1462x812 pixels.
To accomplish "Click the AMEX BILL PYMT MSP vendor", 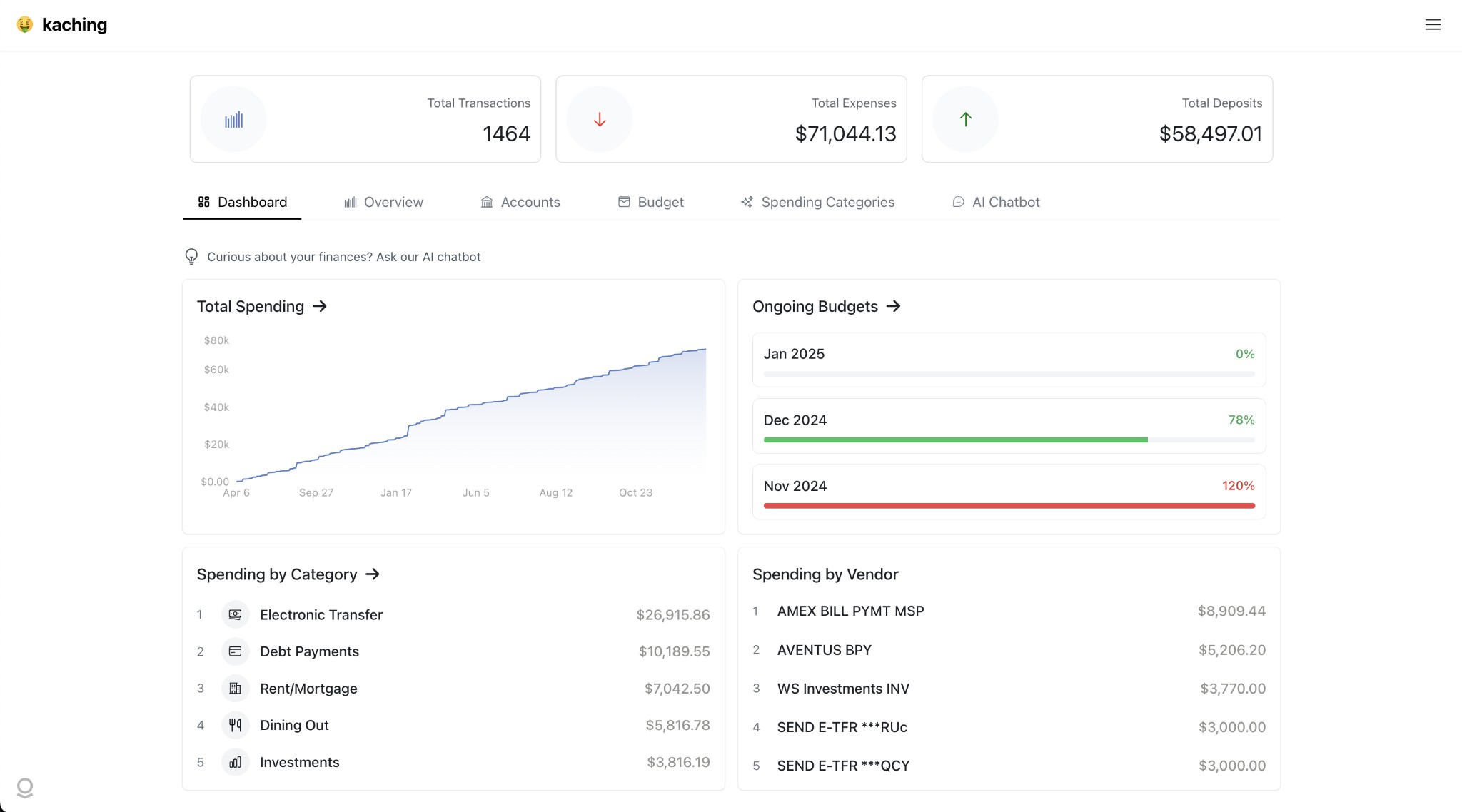I will click(850, 611).
